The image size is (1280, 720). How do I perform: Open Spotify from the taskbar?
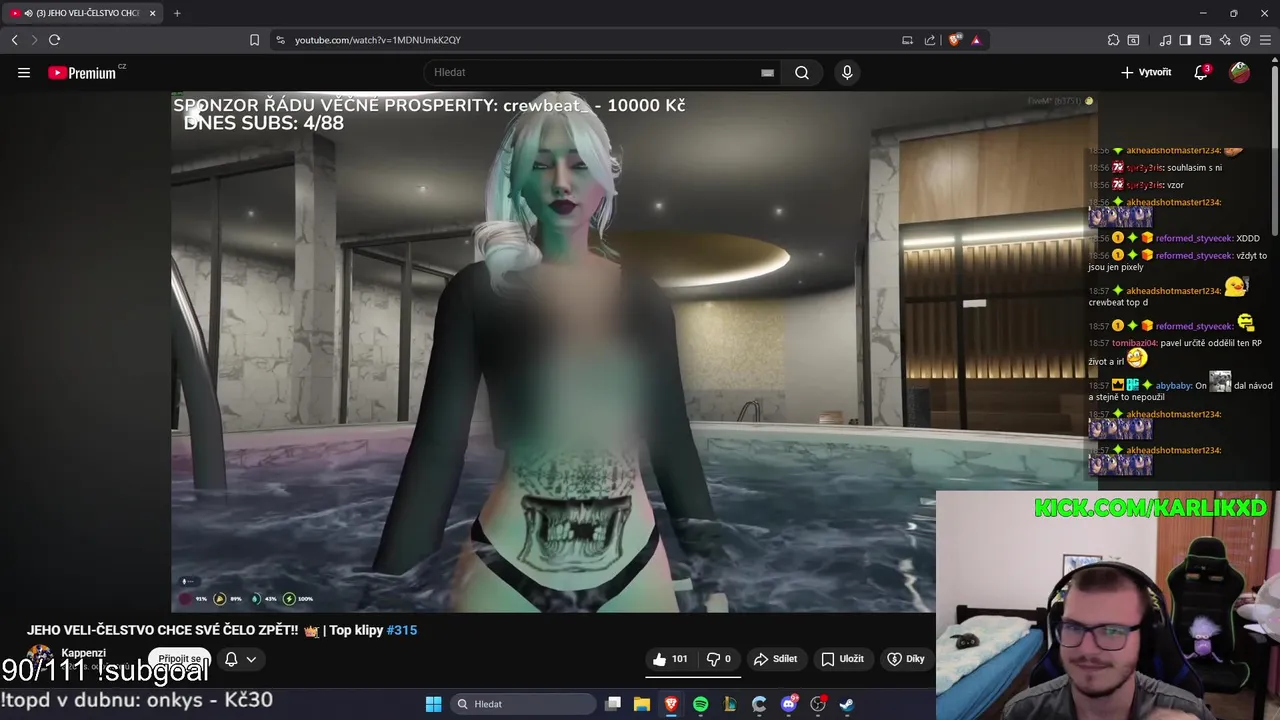pos(700,704)
